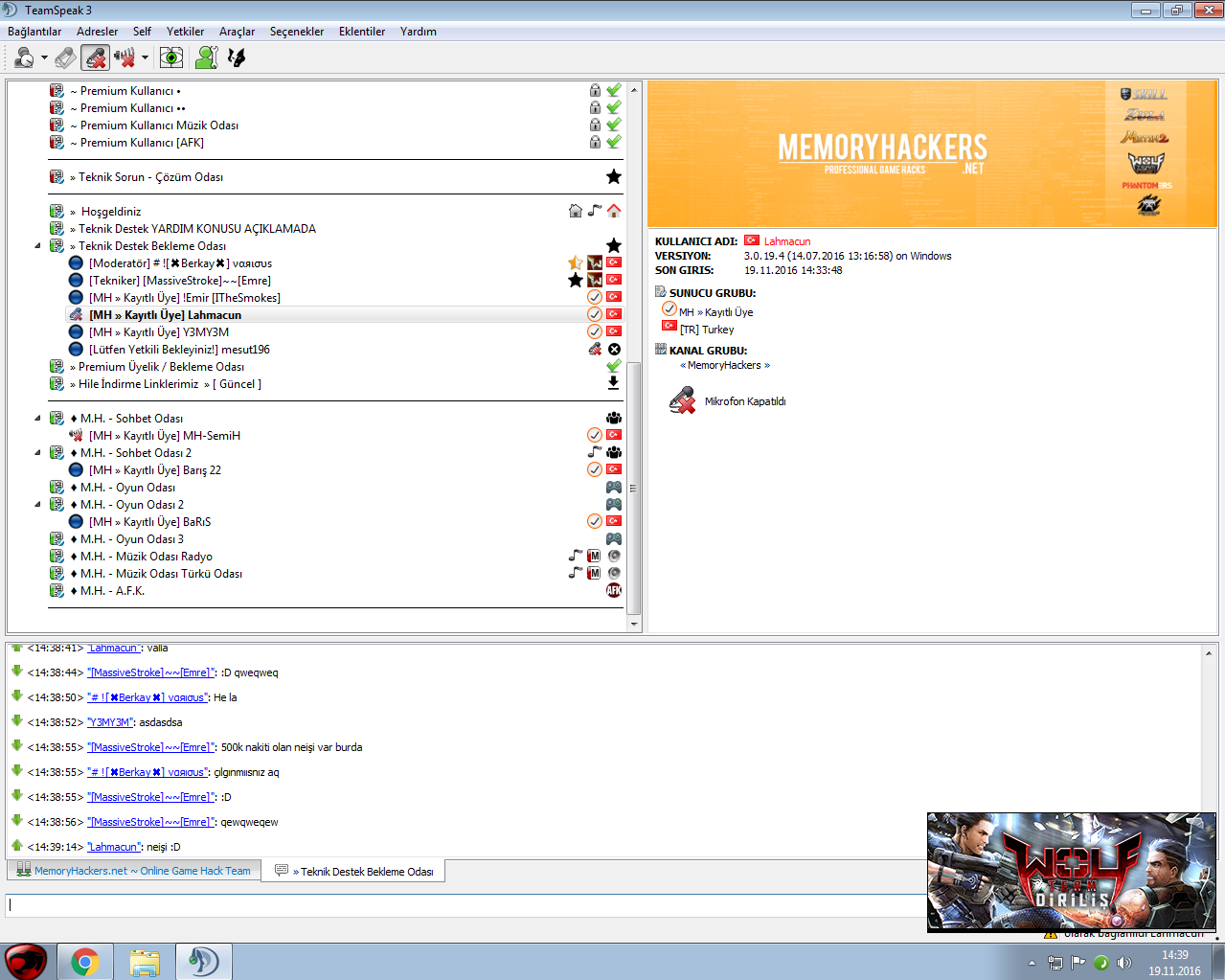Switch to MemoryHackers.net server chat tab
Image resolution: width=1225 pixels, height=980 pixels.
134,871
